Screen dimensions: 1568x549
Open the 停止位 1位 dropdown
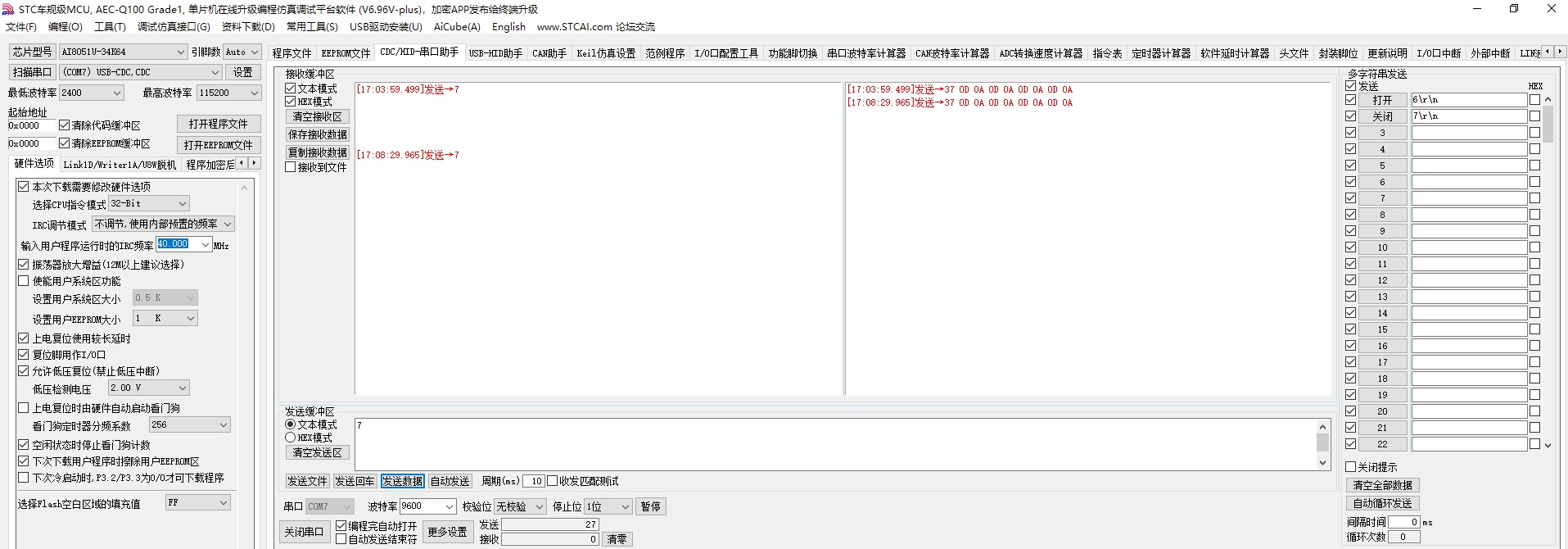[x=608, y=506]
